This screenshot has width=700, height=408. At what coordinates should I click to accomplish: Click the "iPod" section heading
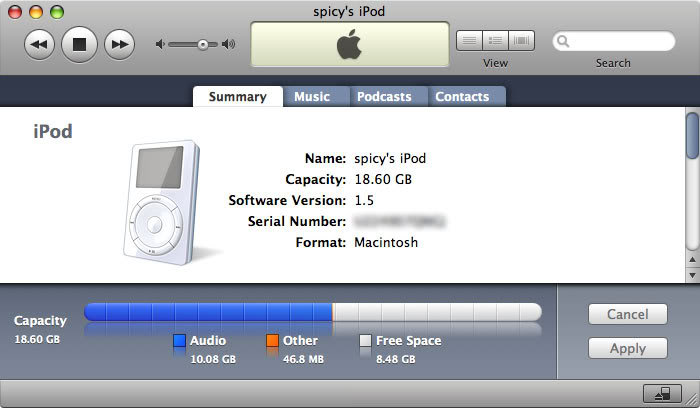pos(53,132)
